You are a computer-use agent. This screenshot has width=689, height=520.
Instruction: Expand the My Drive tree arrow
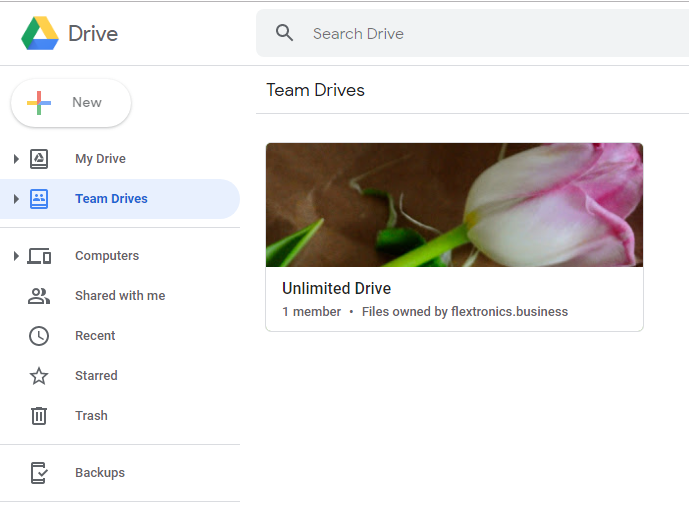point(16,159)
